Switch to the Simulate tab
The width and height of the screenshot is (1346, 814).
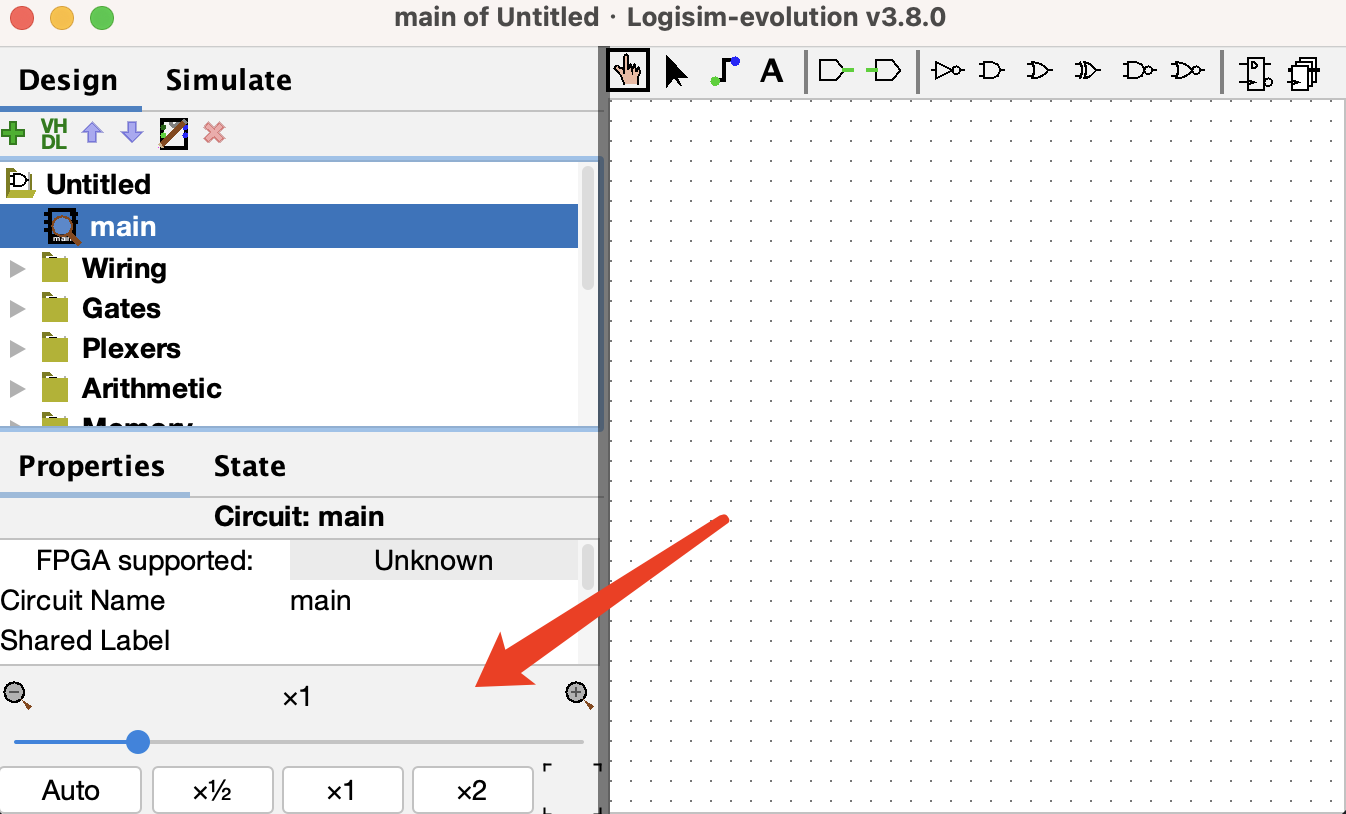pyautogui.click(x=228, y=80)
